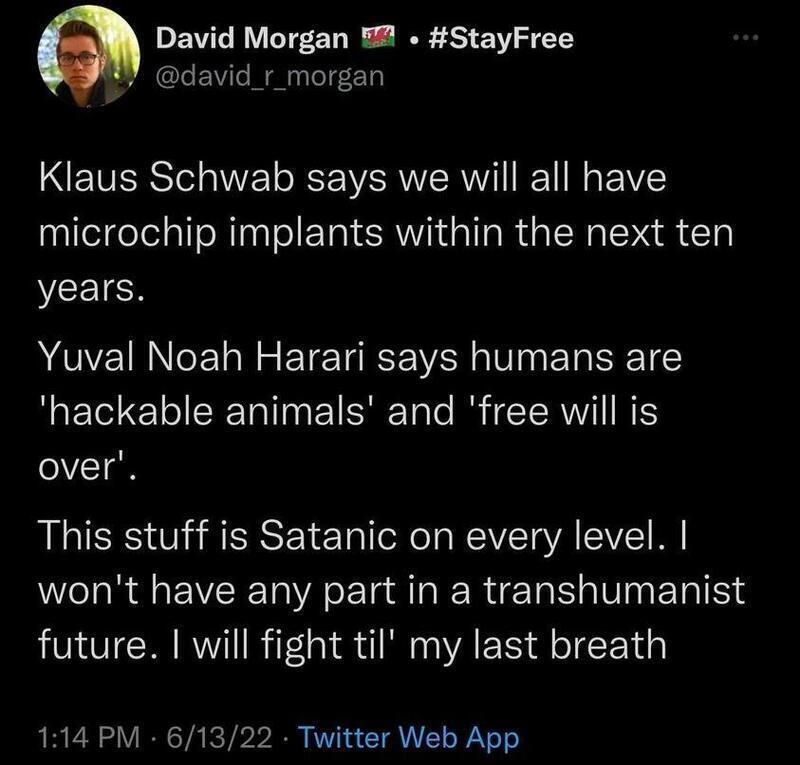The height and width of the screenshot is (765, 800).
Task: Open the #StayFree hashtag in the name
Action: tap(502, 39)
